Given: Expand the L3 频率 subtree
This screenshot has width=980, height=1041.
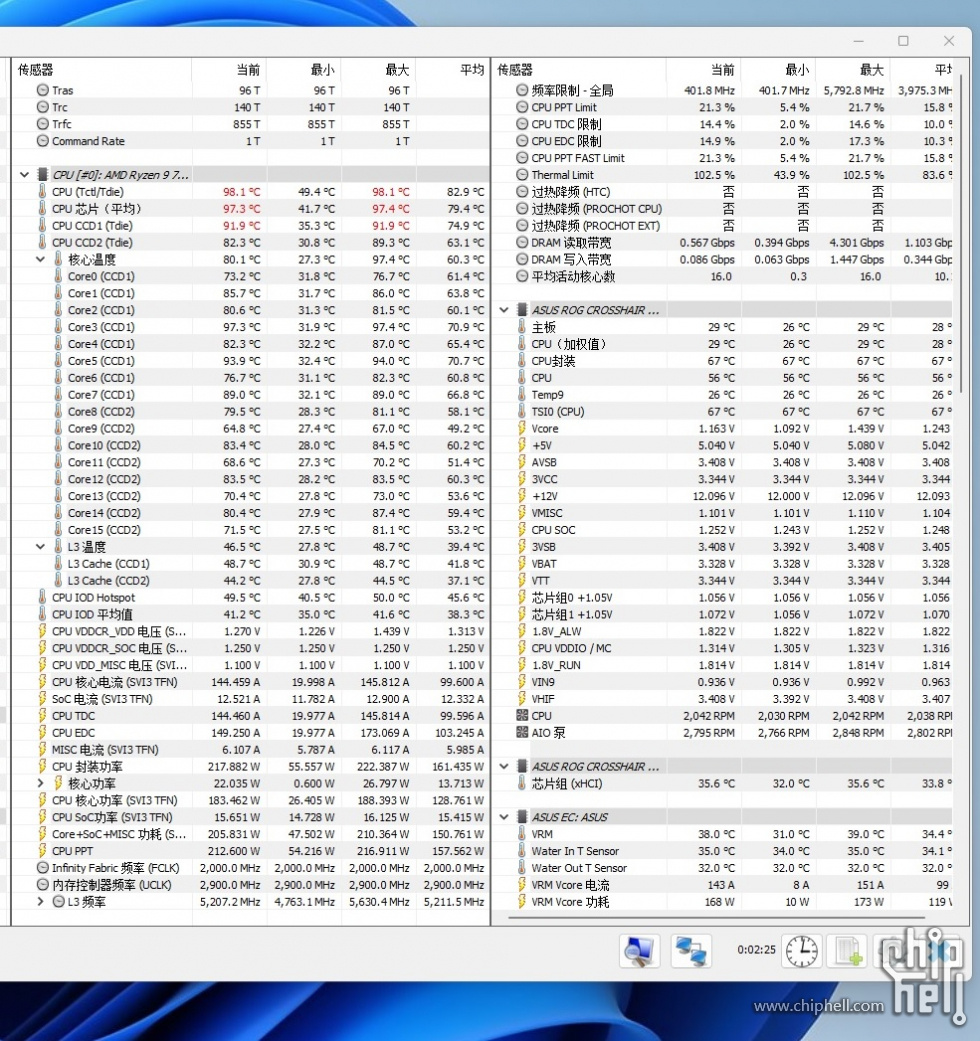Looking at the screenshot, I should point(41,902).
